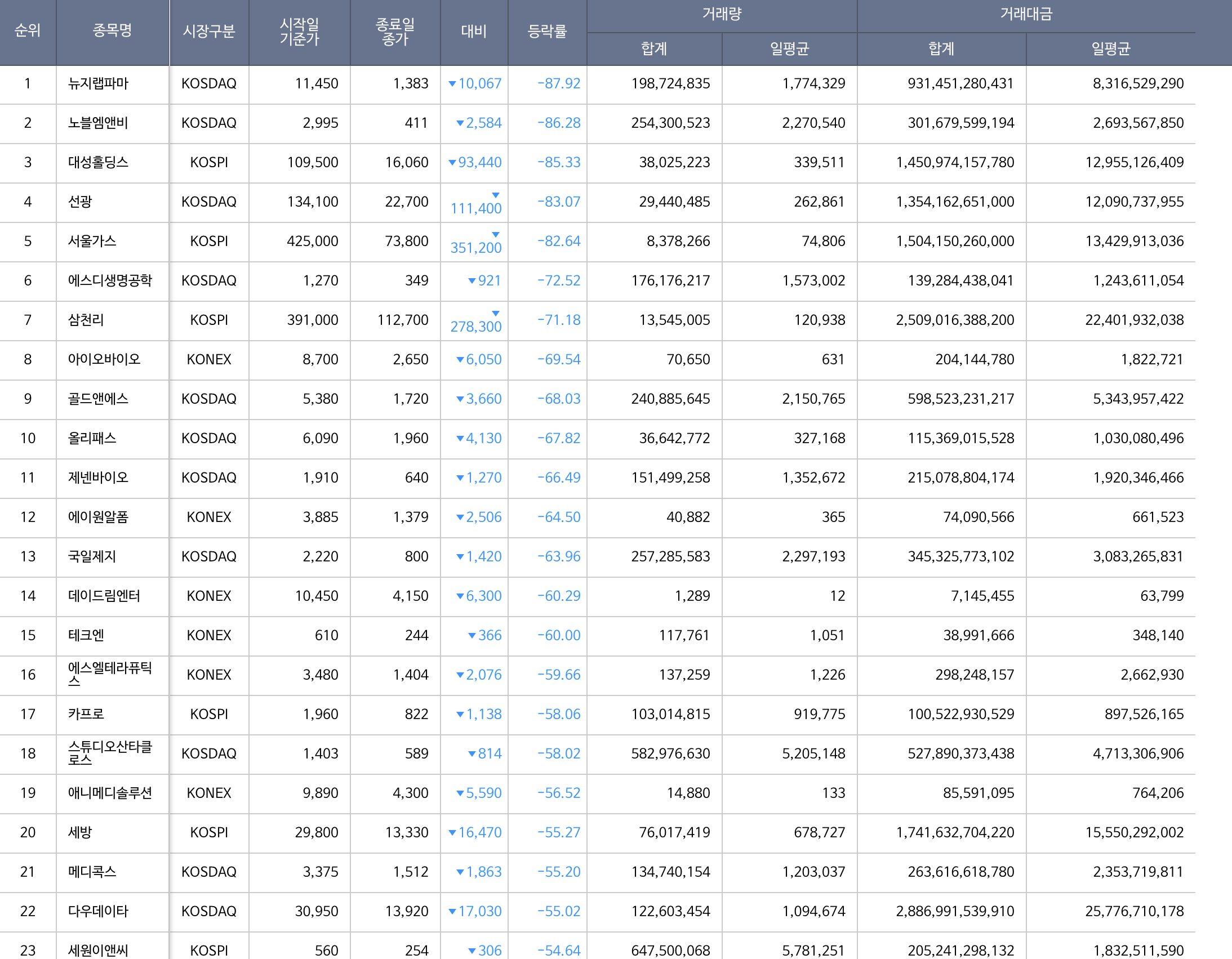Click the -87.92 rate for 뉴지랩파마

[558, 83]
